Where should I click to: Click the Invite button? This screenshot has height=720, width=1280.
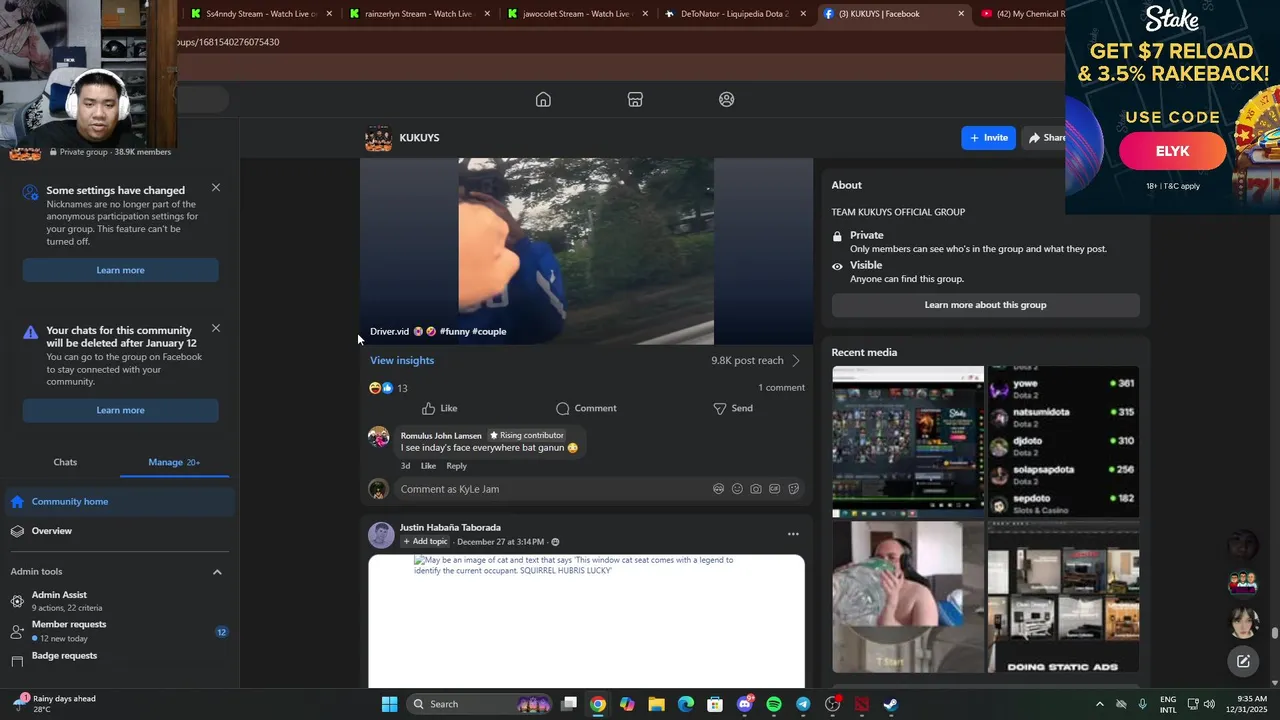click(x=988, y=138)
